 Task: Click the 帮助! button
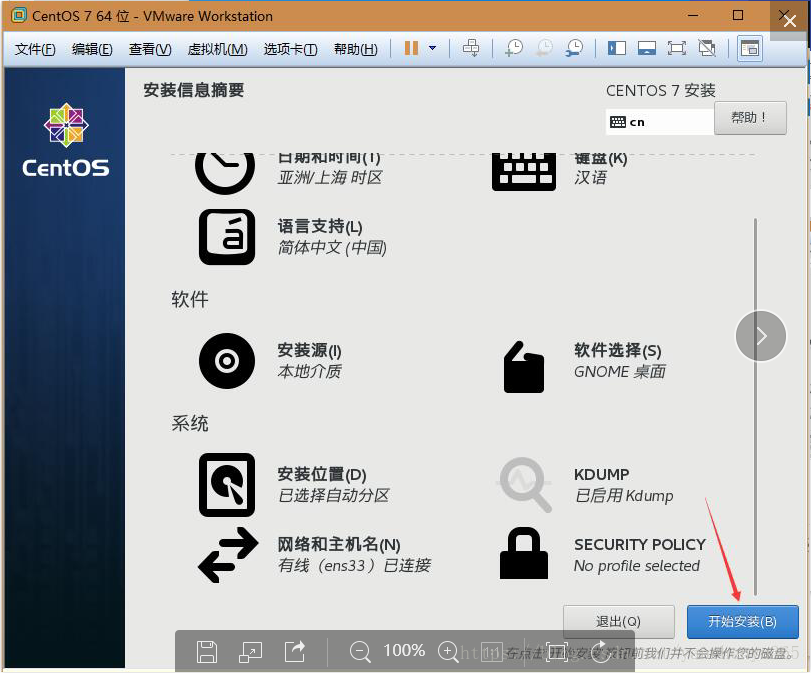(750, 118)
